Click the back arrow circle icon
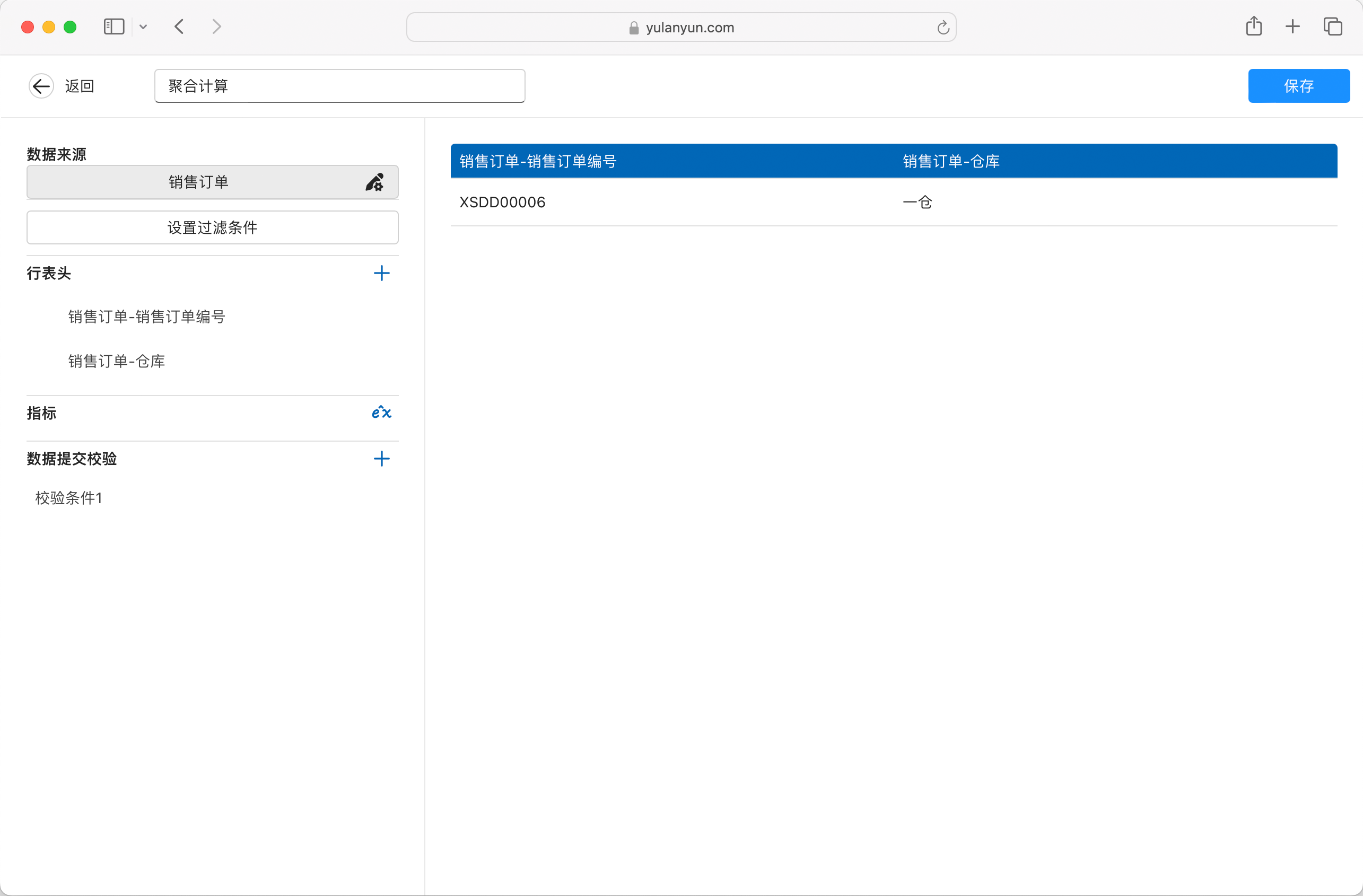The image size is (1363, 896). [41, 86]
